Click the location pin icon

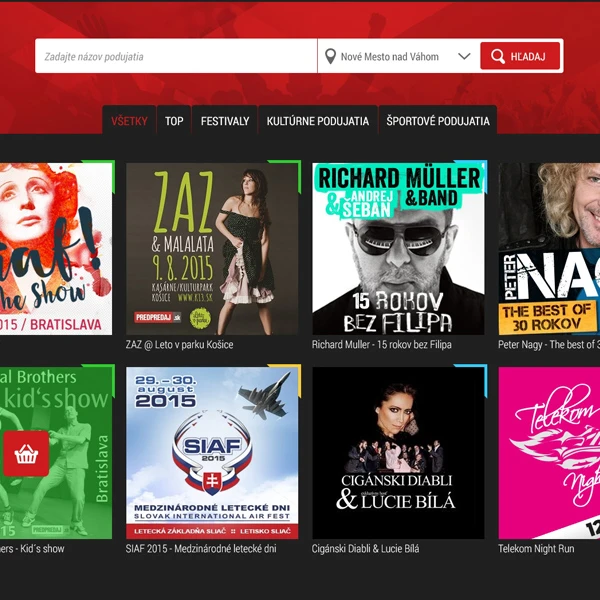point(330,57)
